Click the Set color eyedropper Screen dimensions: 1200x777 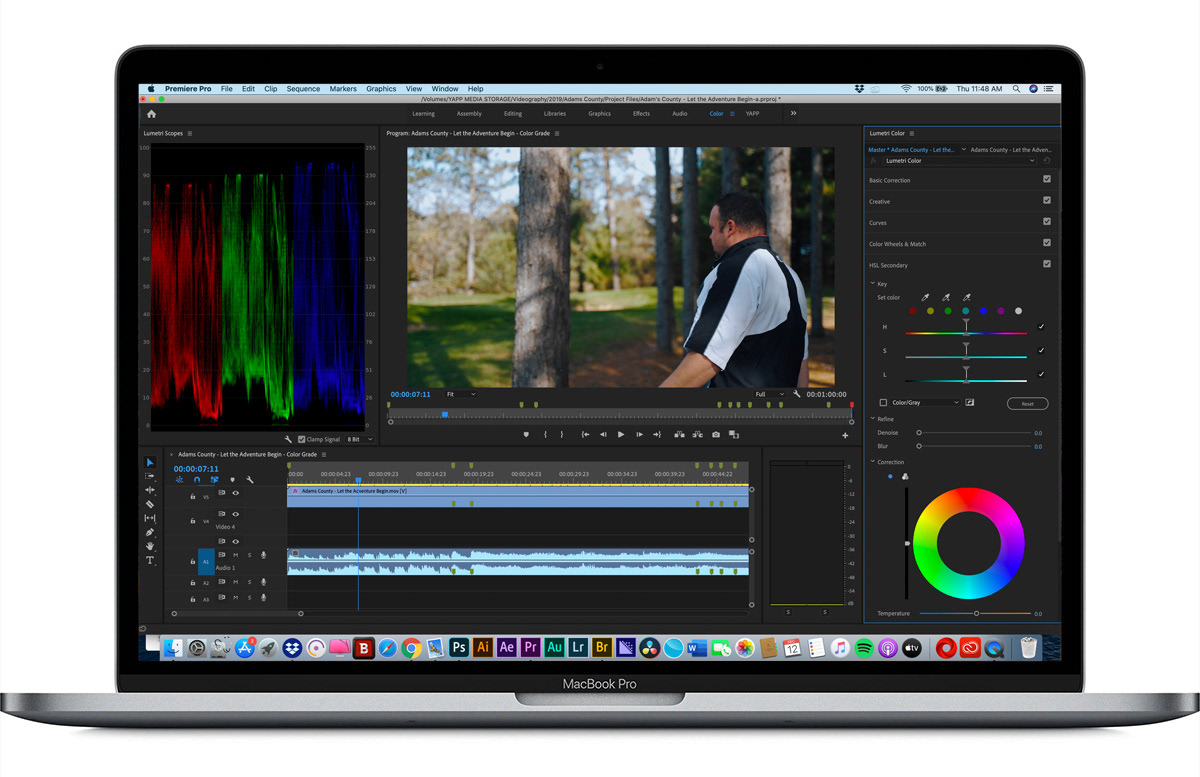925,297
